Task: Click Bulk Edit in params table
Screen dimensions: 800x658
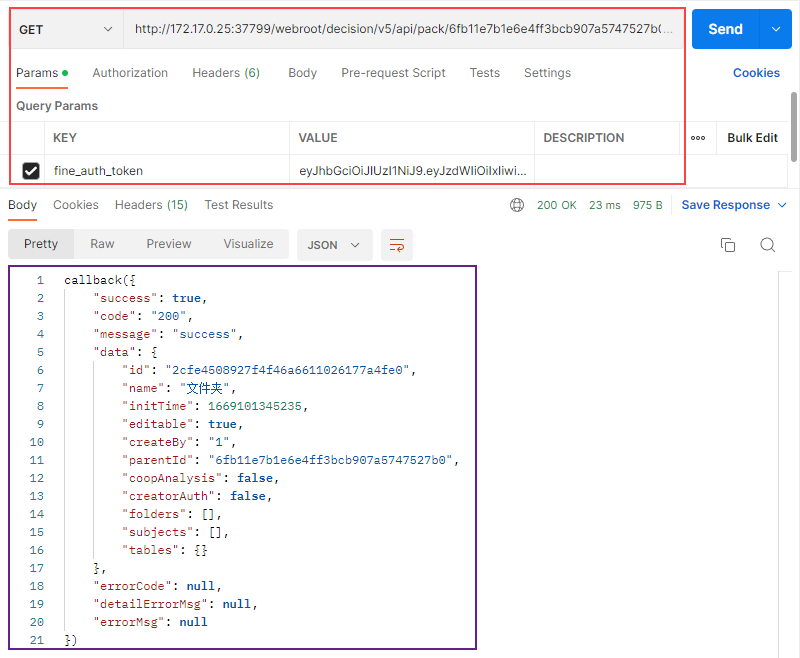Action: [x=752, y=138]
